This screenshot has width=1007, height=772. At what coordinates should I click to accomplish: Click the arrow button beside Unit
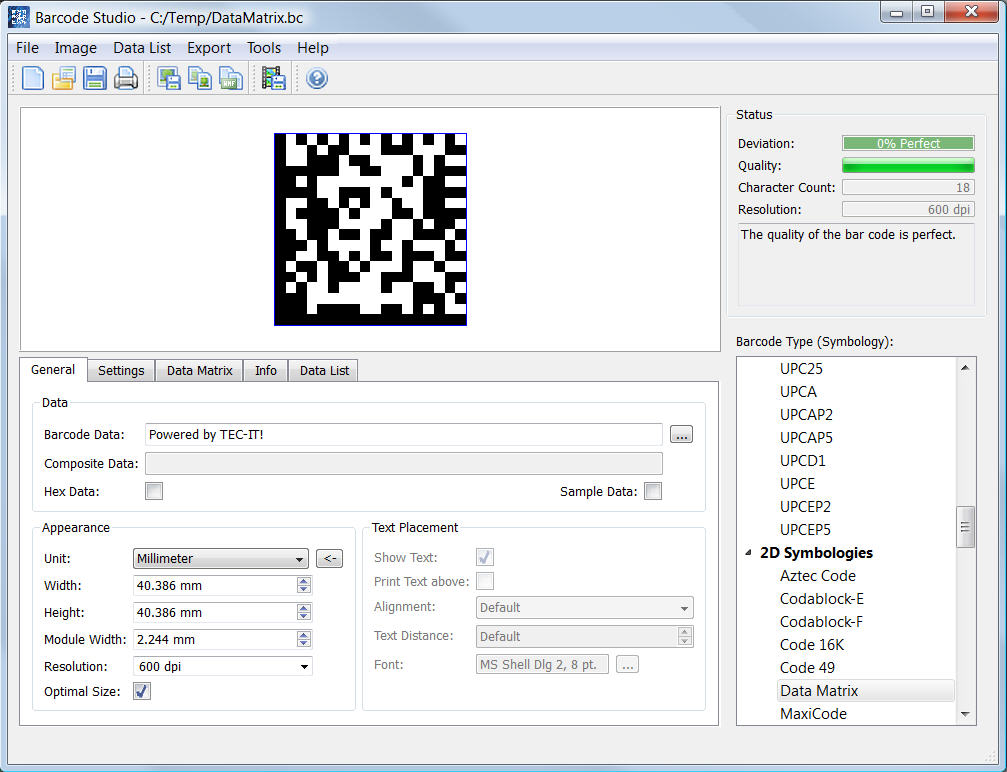[329, 558]
